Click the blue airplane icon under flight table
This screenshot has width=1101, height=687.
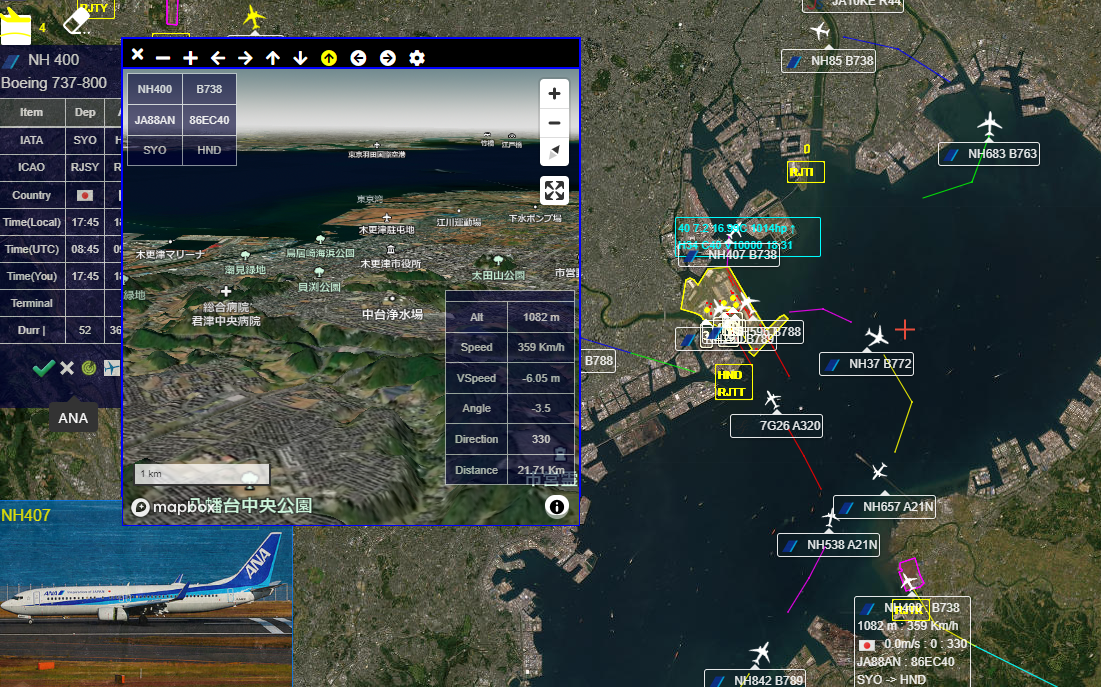point(112,367)
